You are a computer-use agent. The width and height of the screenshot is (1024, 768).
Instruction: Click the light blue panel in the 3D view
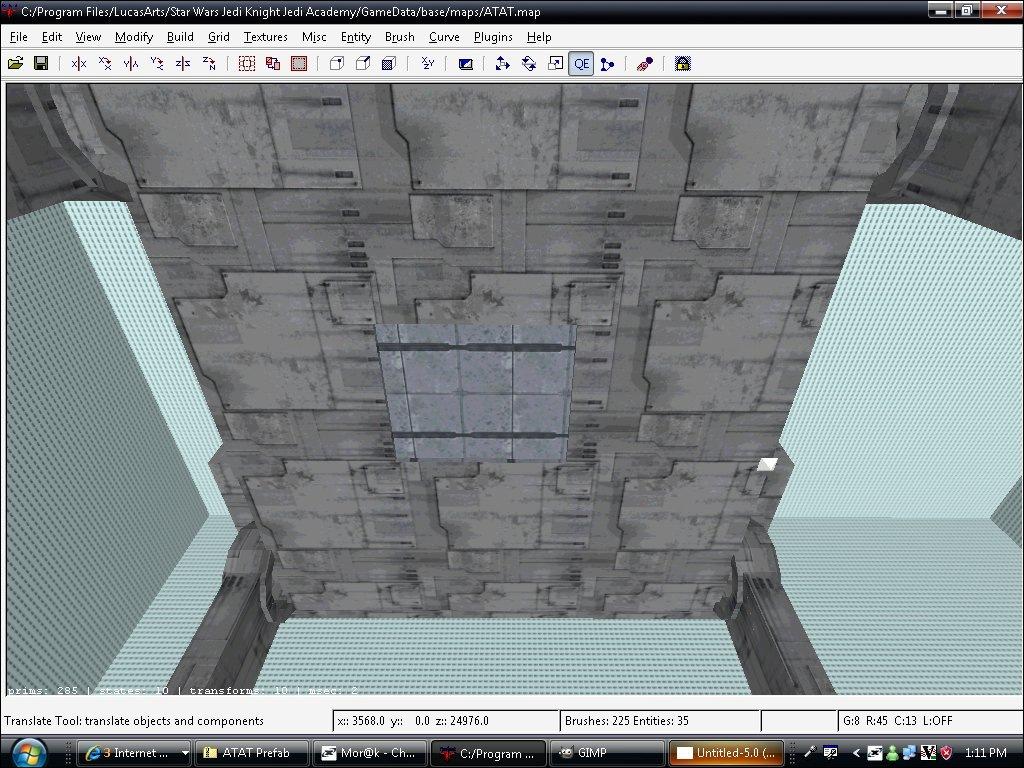pyautogui.click(x=476, y=392)
